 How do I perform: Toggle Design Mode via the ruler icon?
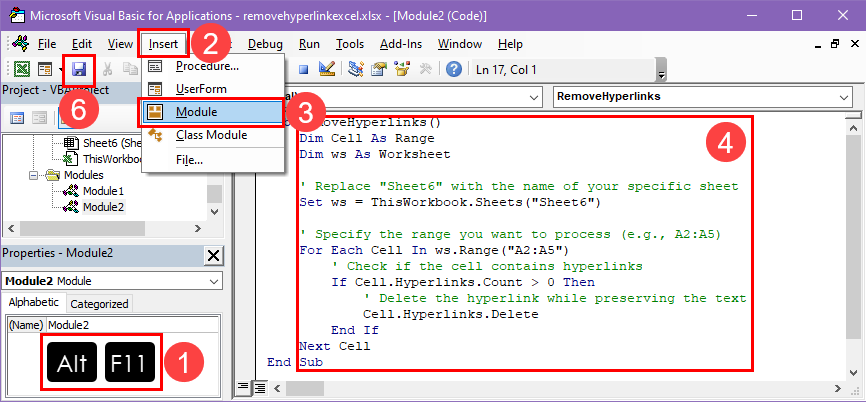[328, 69]
